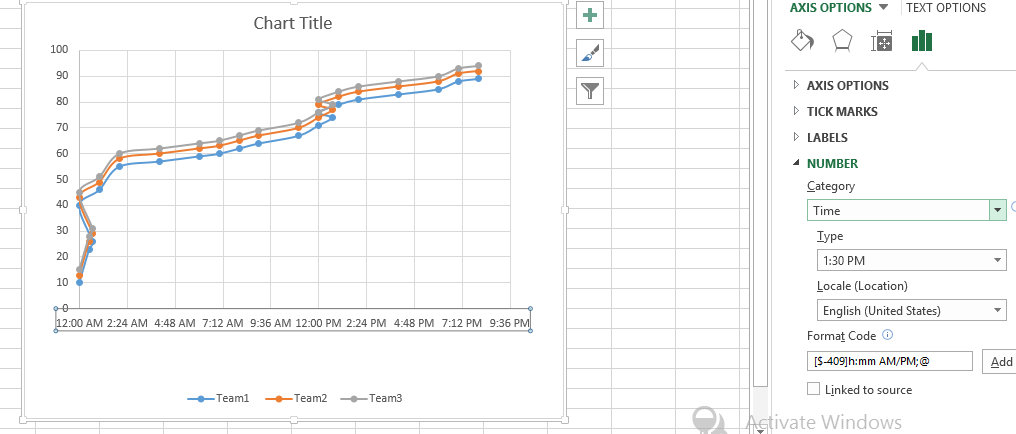Screen dimensions: 1016x434
Task: Select the Effects pentagon icon
Action: [x=842, y=41]
